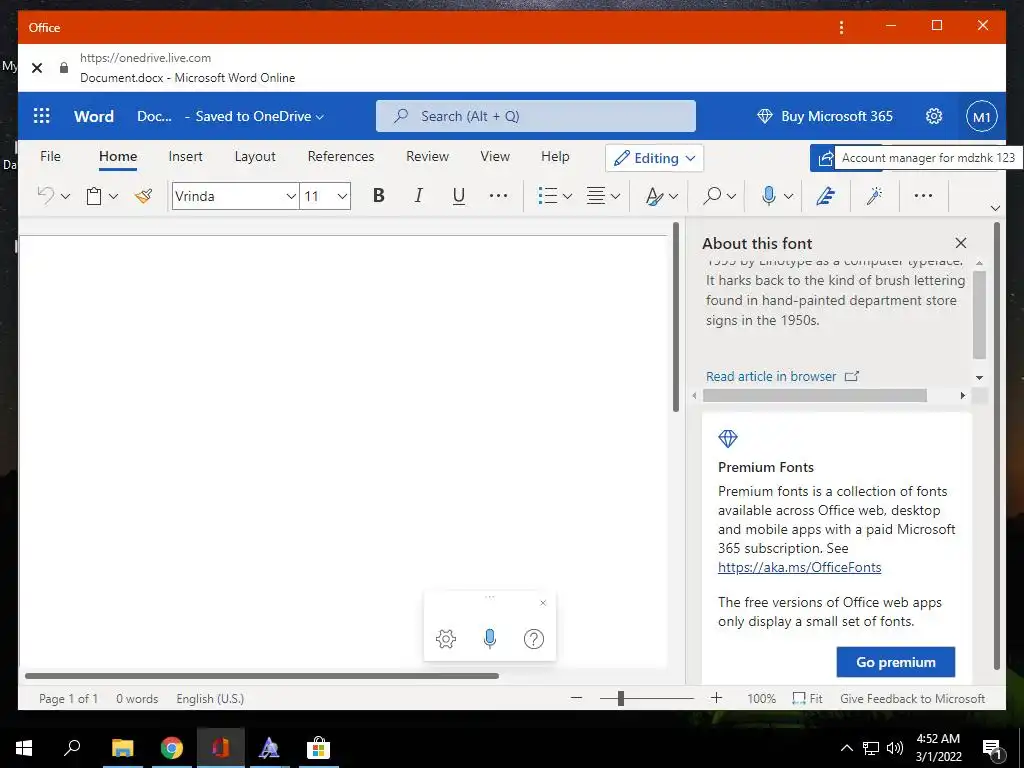Viewport: 1024px width, 768px height.
Task: Open Read article in browser link
Action: [x=782, y=377]
